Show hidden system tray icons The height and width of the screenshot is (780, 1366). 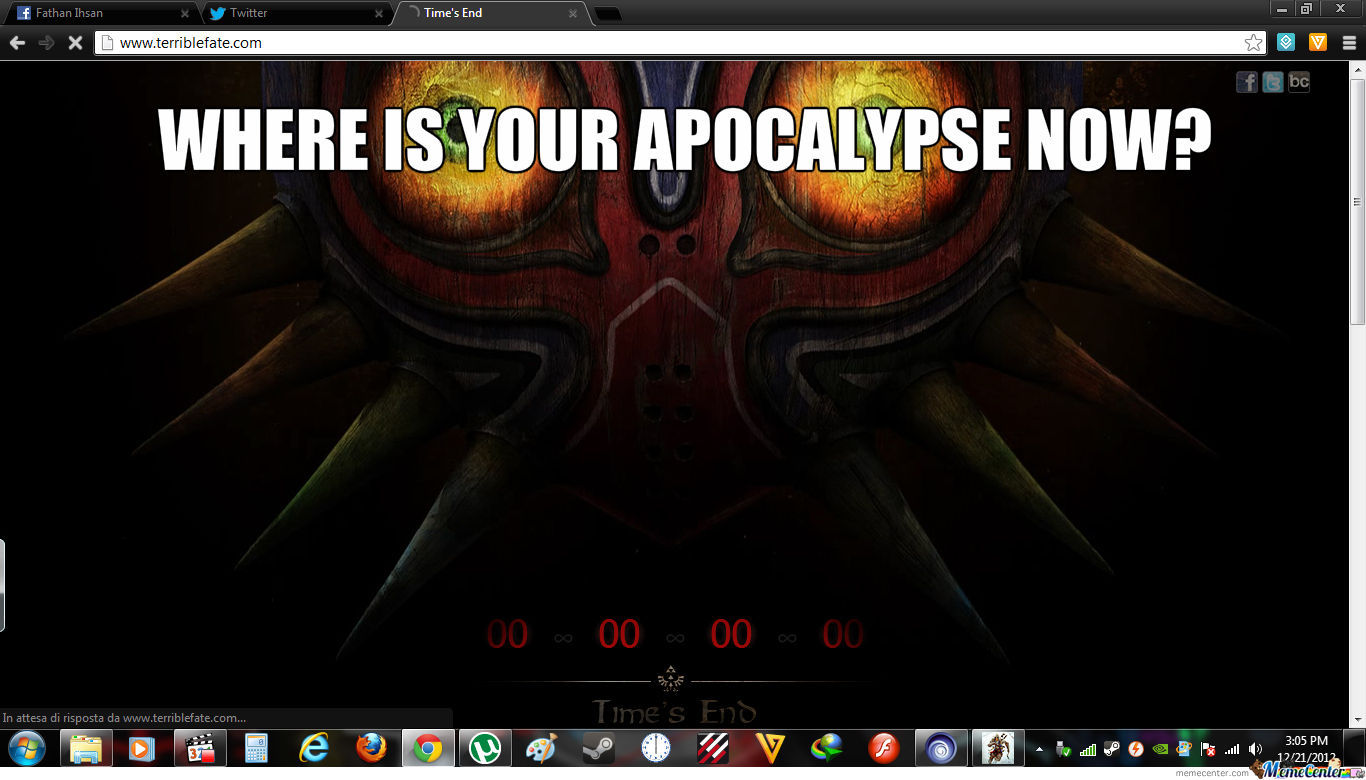[1039, 749]
